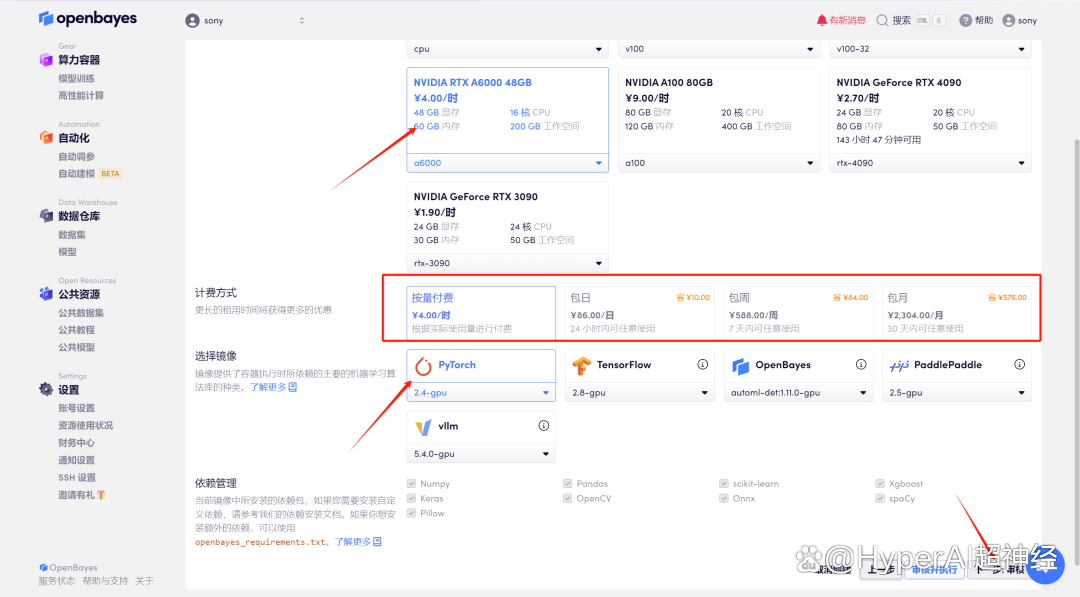This screenshot has height=597, width=1080.
Task: Open the TensorFlow 2.8-gpu version dropdown
Action: point(639,392)
